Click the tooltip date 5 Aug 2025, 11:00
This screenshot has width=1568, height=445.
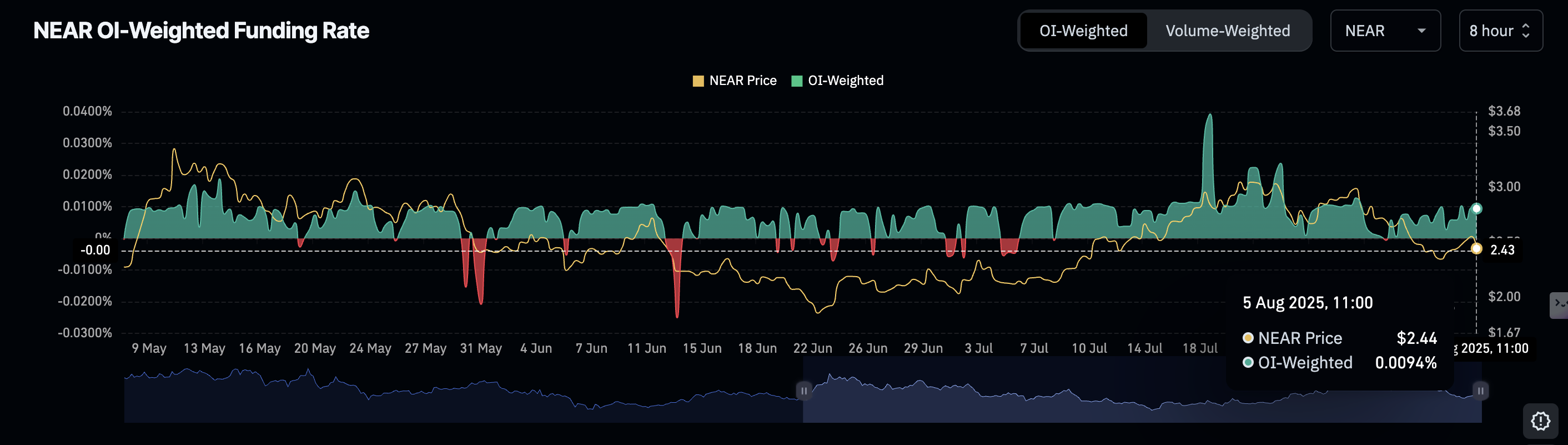tap(1308, 303)
